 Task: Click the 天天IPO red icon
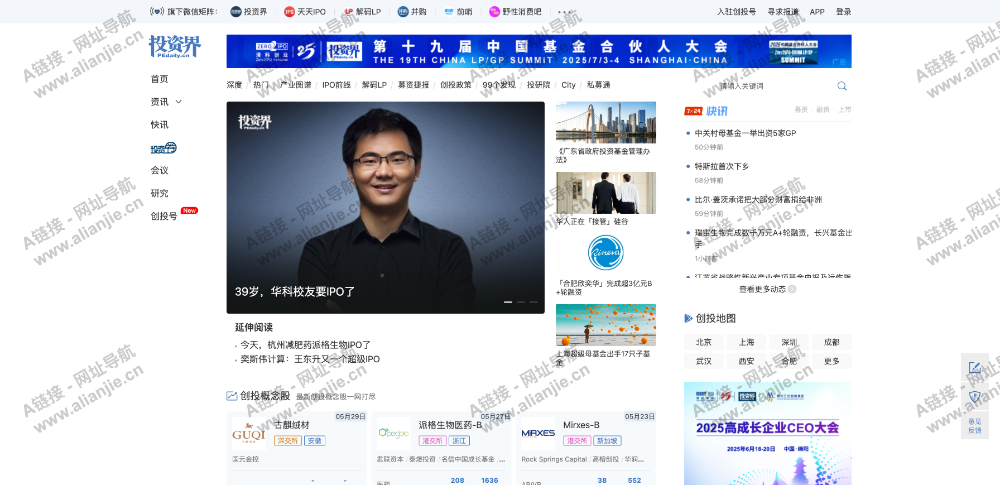click(290, 11)
